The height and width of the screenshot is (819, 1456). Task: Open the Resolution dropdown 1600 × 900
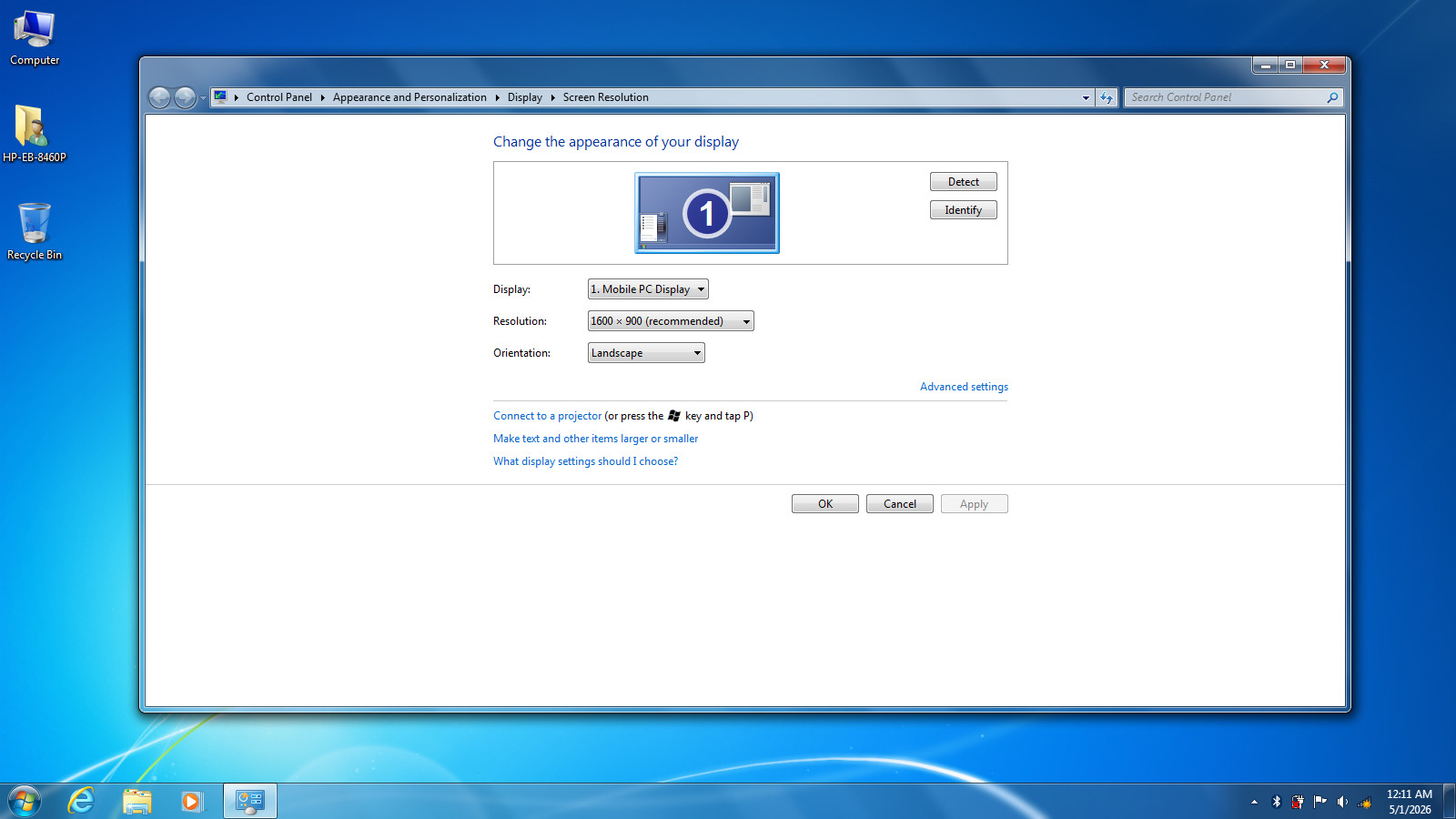pyautogui.click(x=671, y=321)
